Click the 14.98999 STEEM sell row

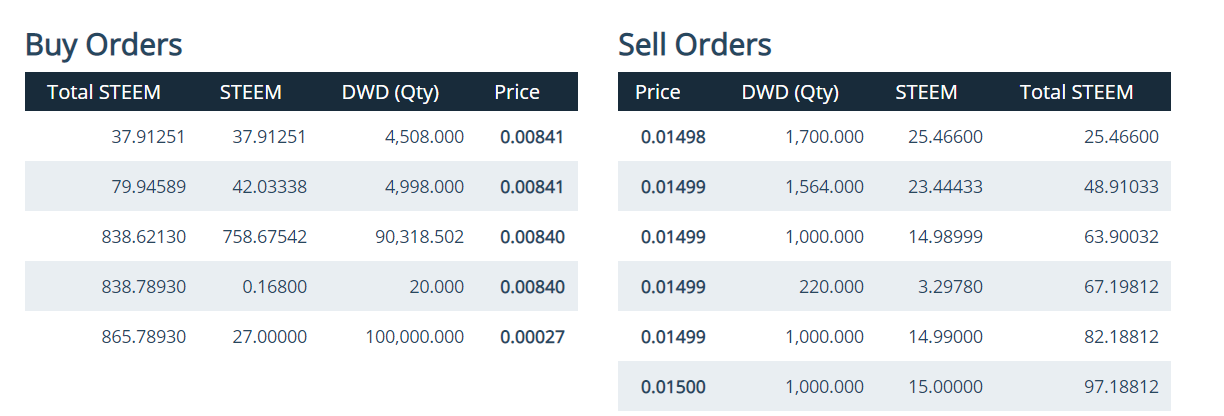coord(894,236)
